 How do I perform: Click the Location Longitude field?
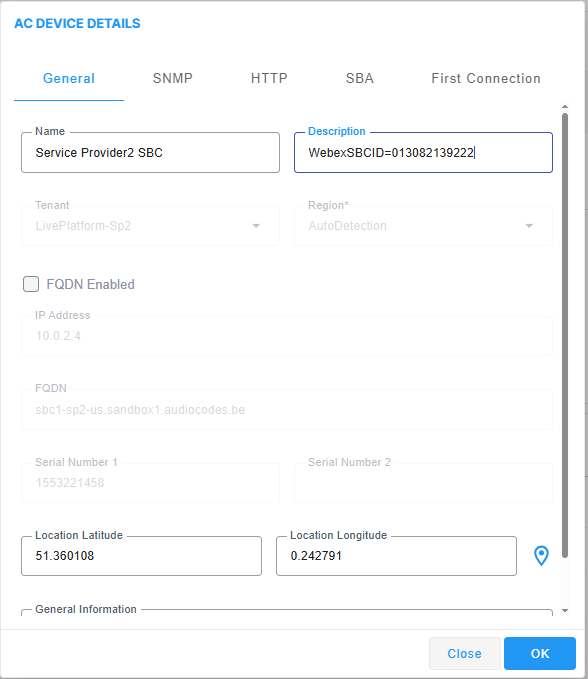tap(396, 556)
